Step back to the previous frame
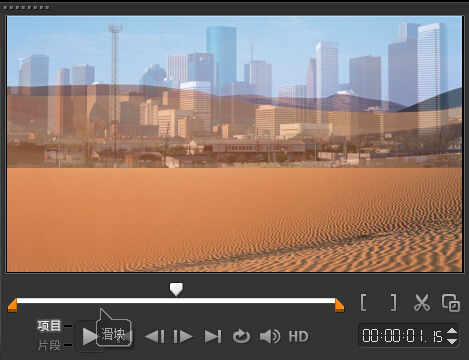 click(155, 336)
